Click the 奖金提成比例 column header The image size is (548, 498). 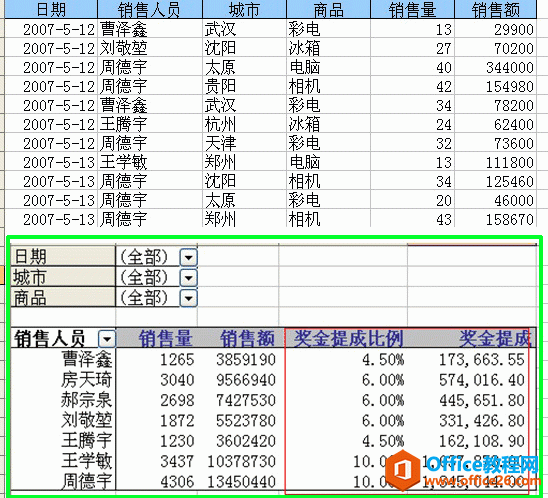(x=349, y=338)
